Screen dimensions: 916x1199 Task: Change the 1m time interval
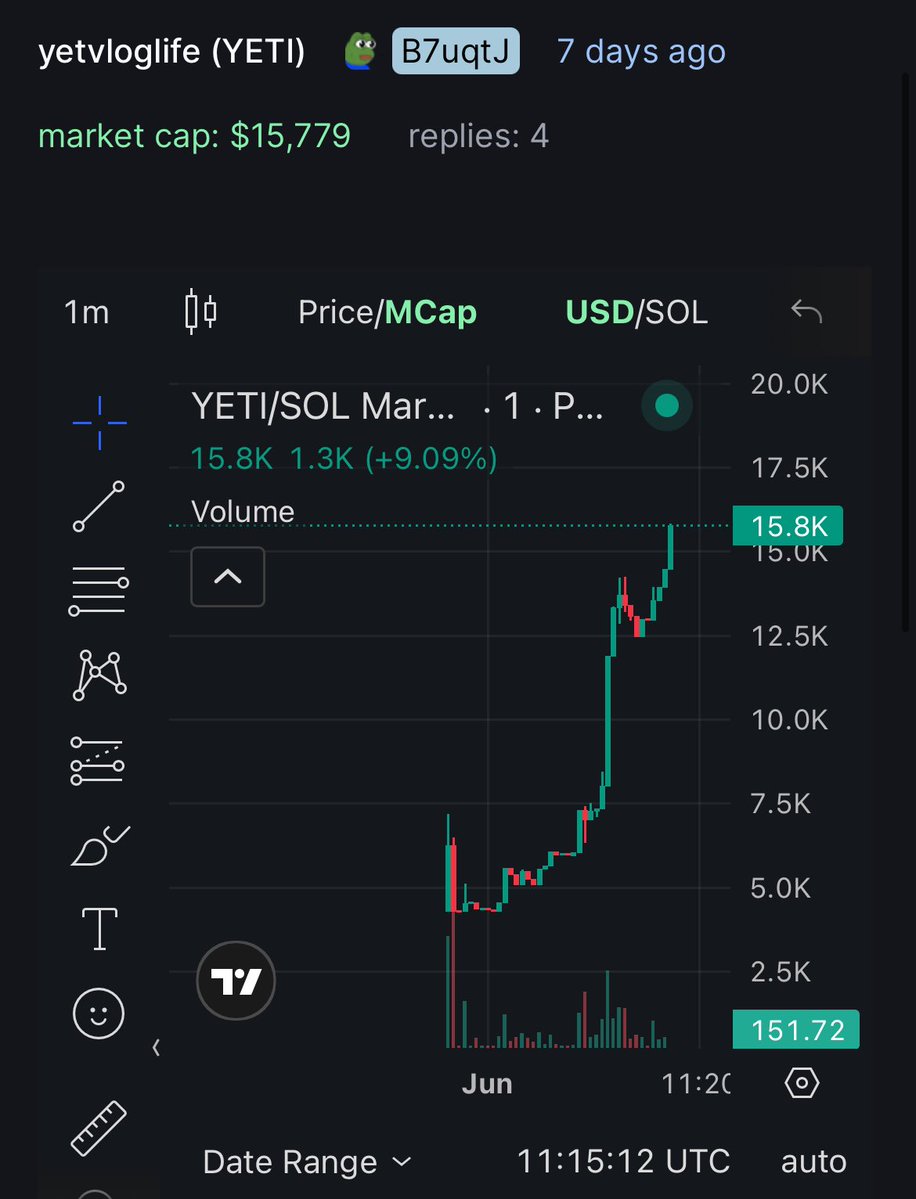tap(86, 312)
